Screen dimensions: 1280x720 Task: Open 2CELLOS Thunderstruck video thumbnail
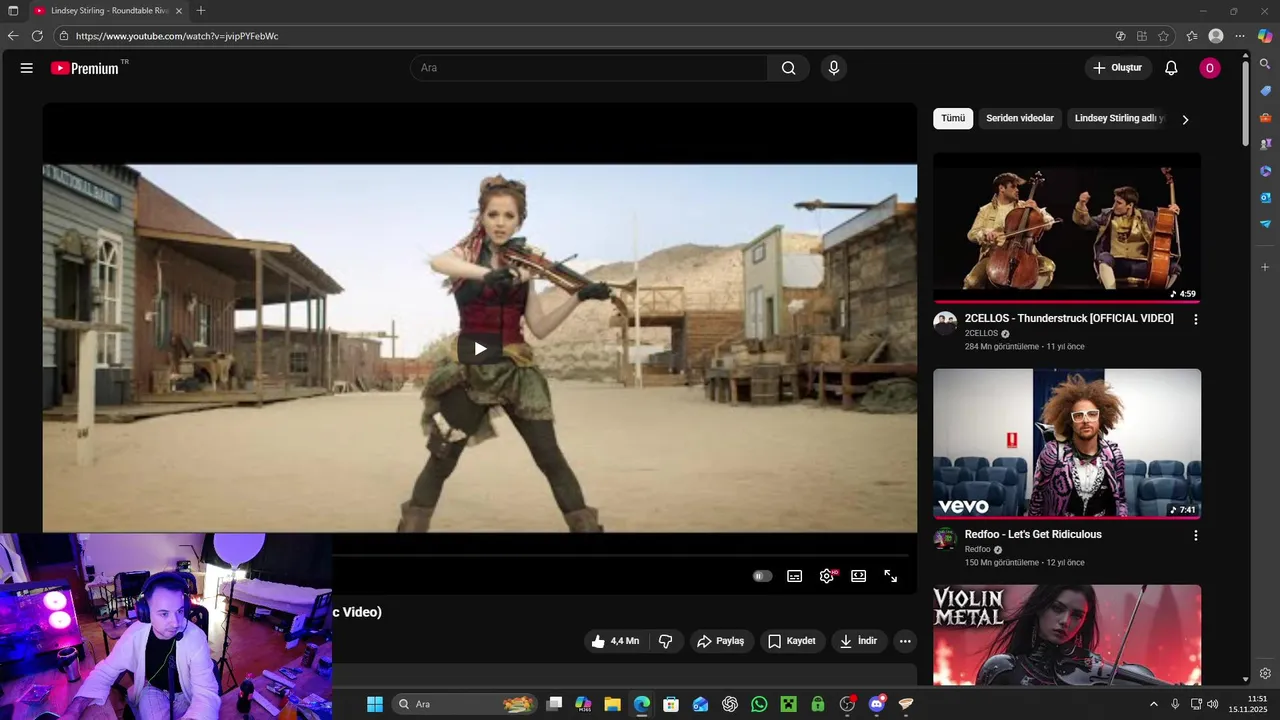[x=1067, y=227]
